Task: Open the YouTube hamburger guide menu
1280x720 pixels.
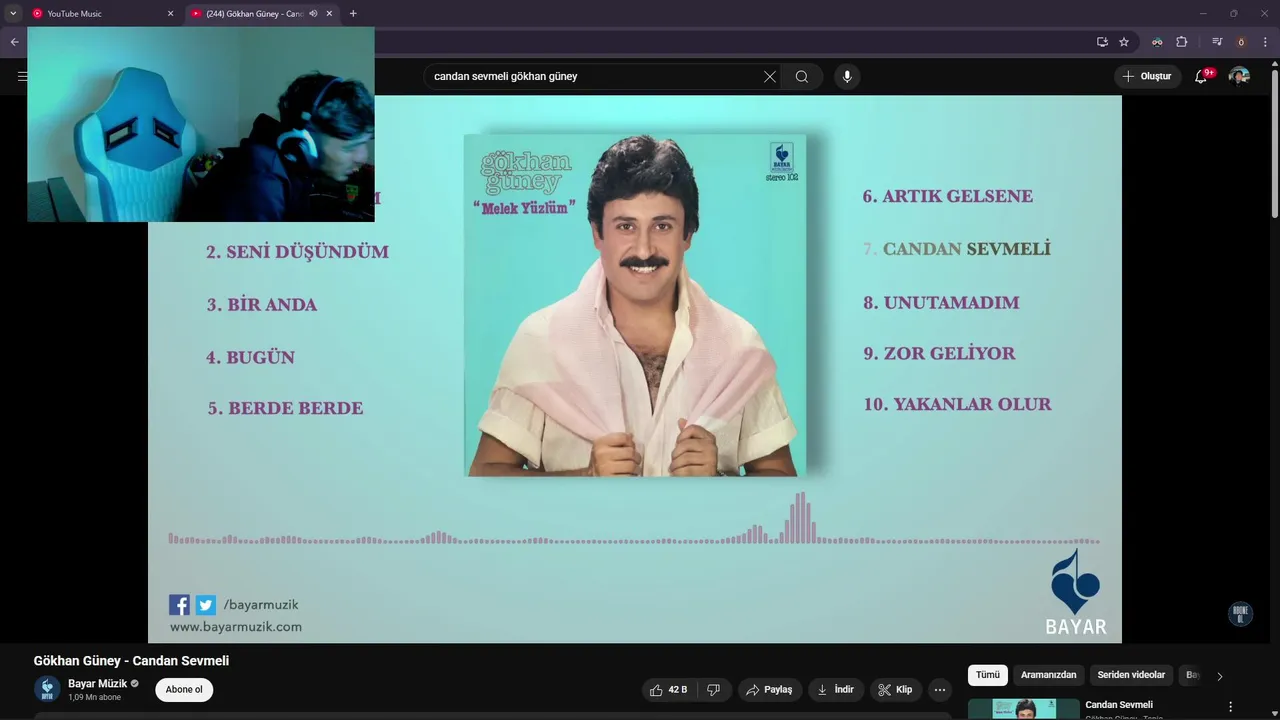Action: (22, 76)
